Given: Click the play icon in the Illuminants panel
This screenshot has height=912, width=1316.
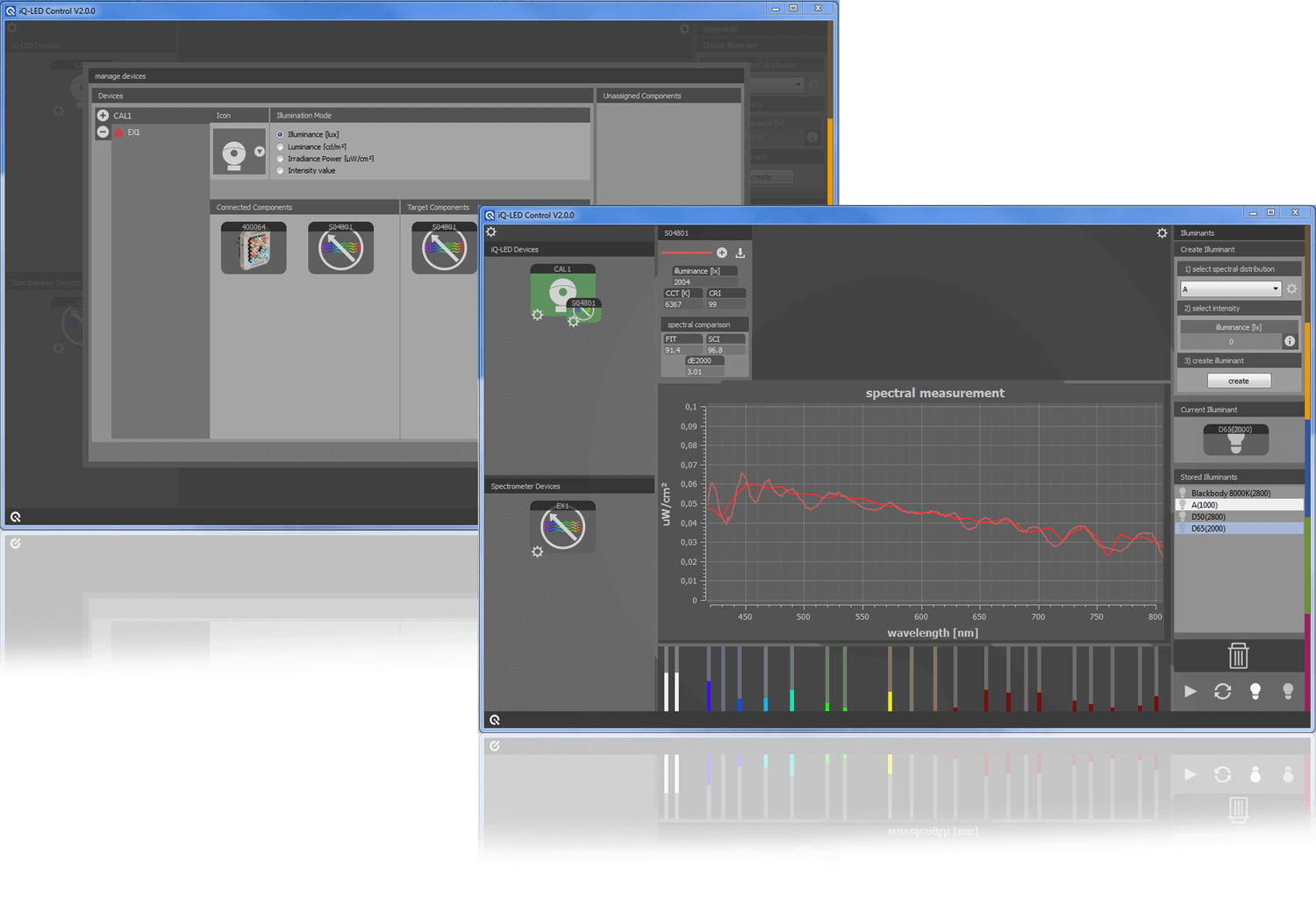Looking at the screenshot, I should click(x=1190, y=691).
